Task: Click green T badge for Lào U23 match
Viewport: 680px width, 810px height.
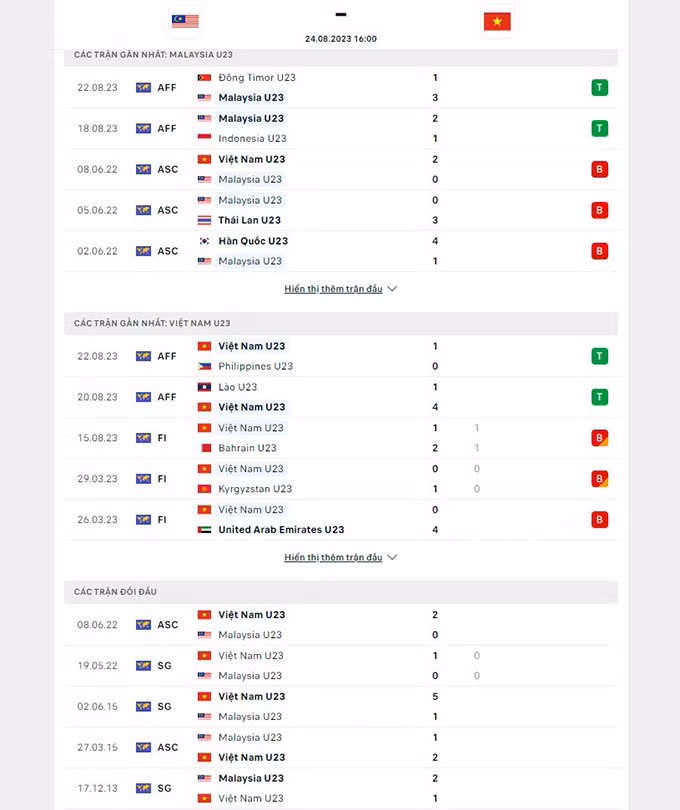Action: click(599, 397)
